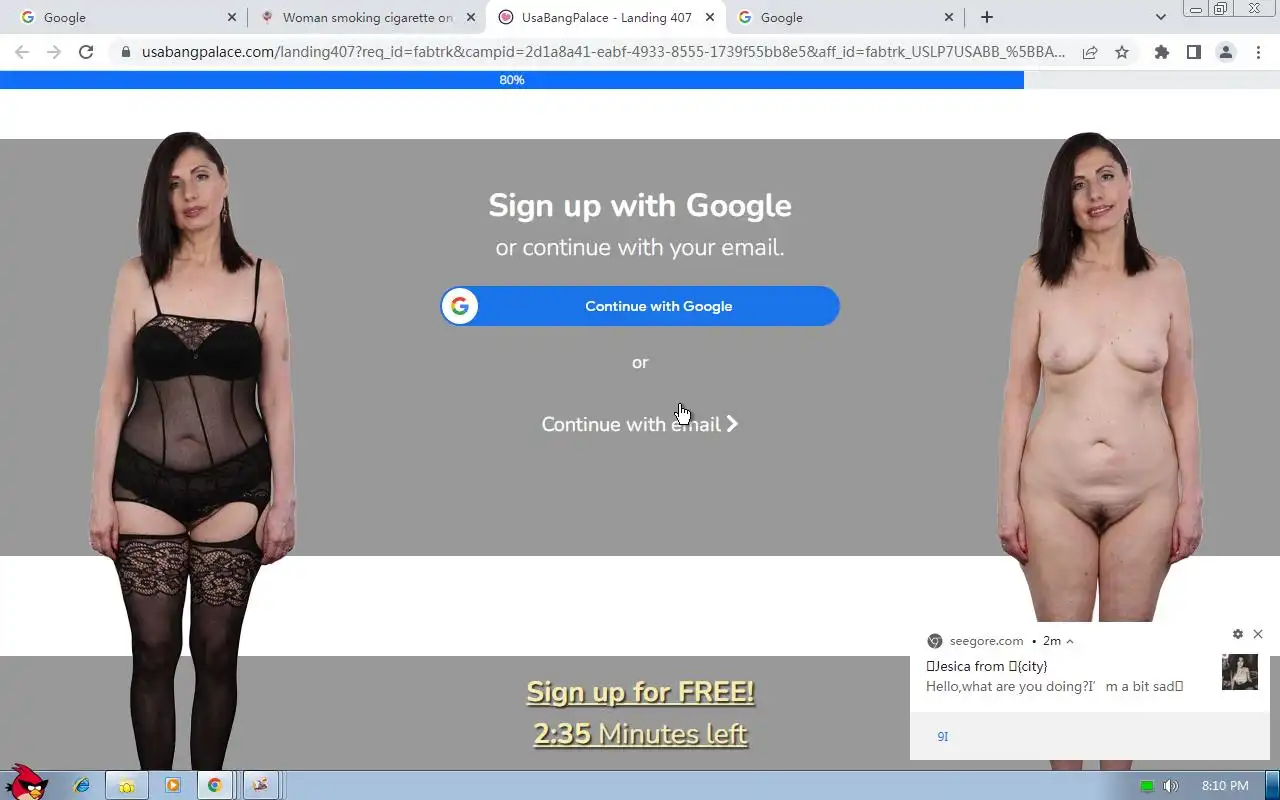Click the arrow beside Continue with email
The width and height of the screenshot is (1280, 800).
click(x=732, y=424)
